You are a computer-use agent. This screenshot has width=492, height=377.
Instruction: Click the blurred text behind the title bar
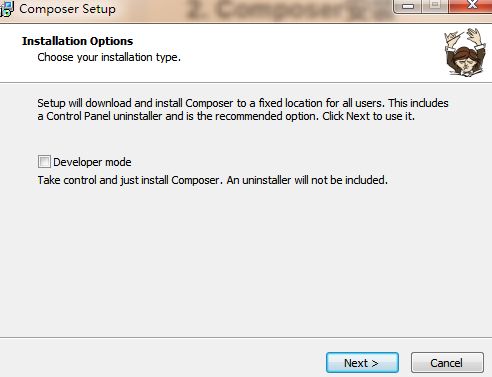[288, 10]
